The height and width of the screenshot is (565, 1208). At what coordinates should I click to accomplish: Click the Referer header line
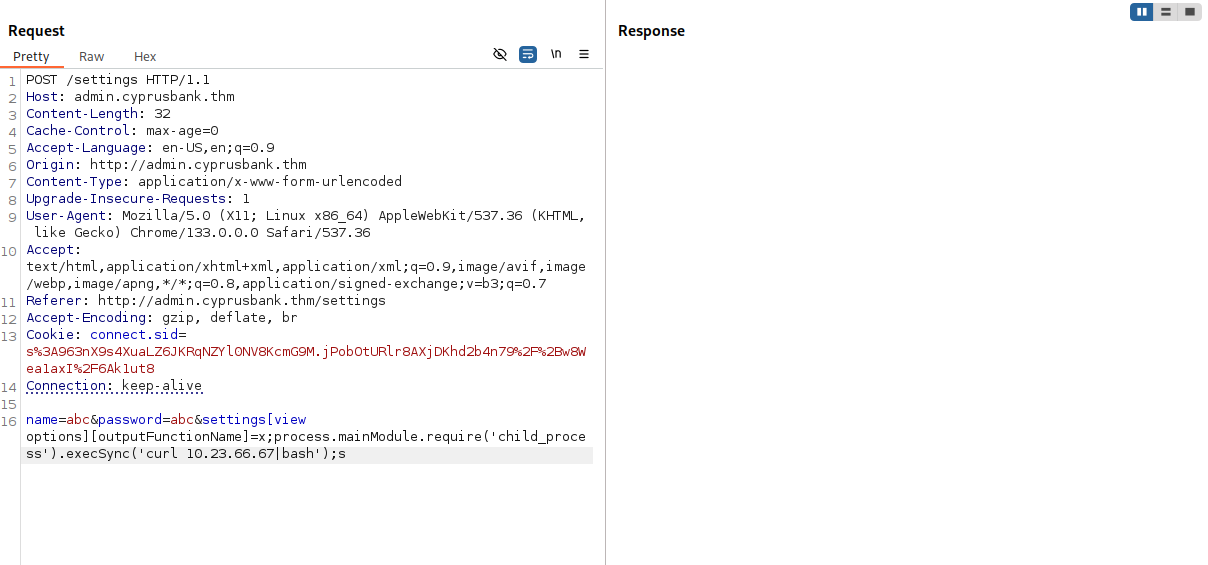click(206, 301)
